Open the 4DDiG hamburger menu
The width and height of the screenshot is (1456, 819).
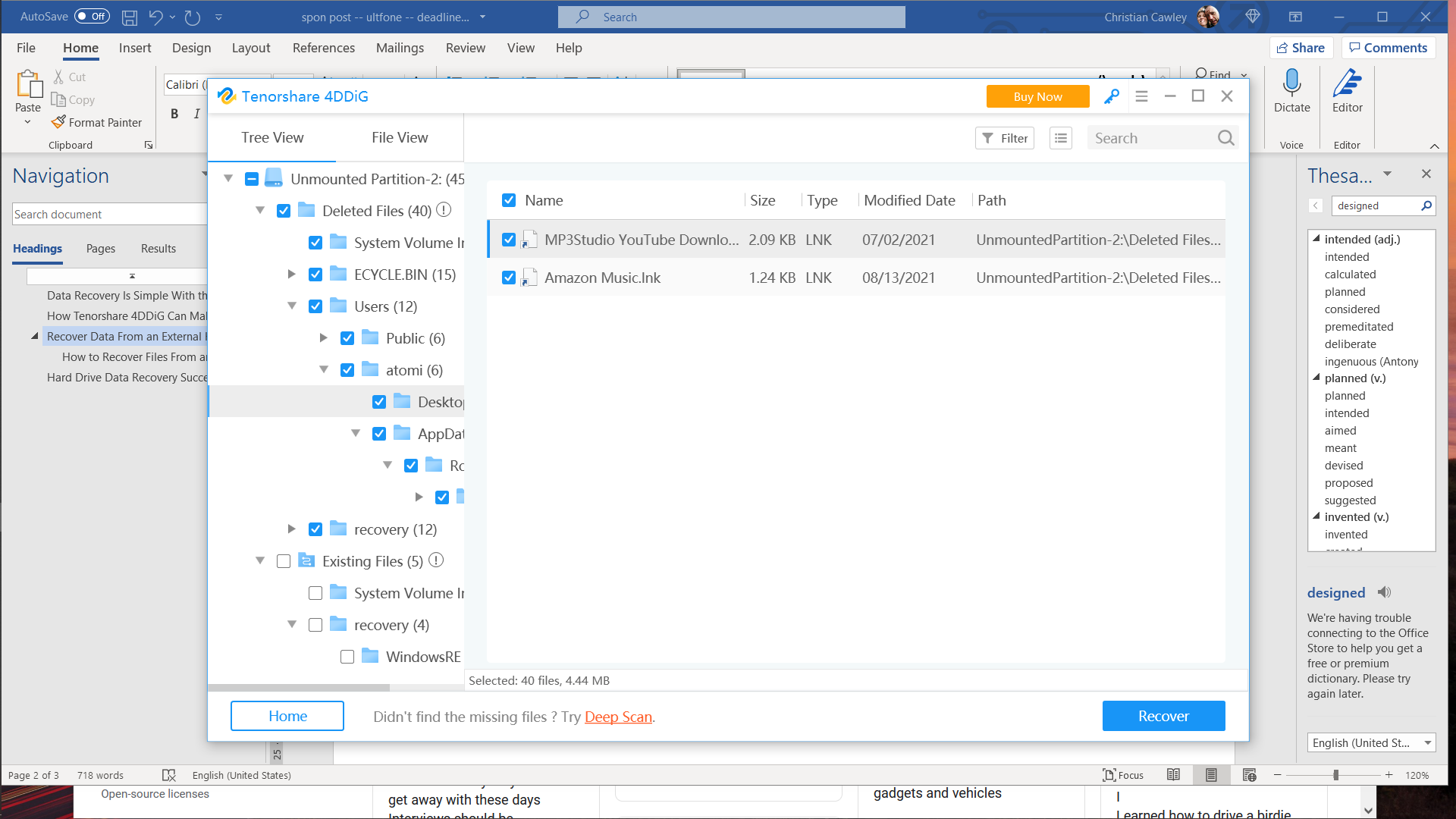tap(1141, 96)
